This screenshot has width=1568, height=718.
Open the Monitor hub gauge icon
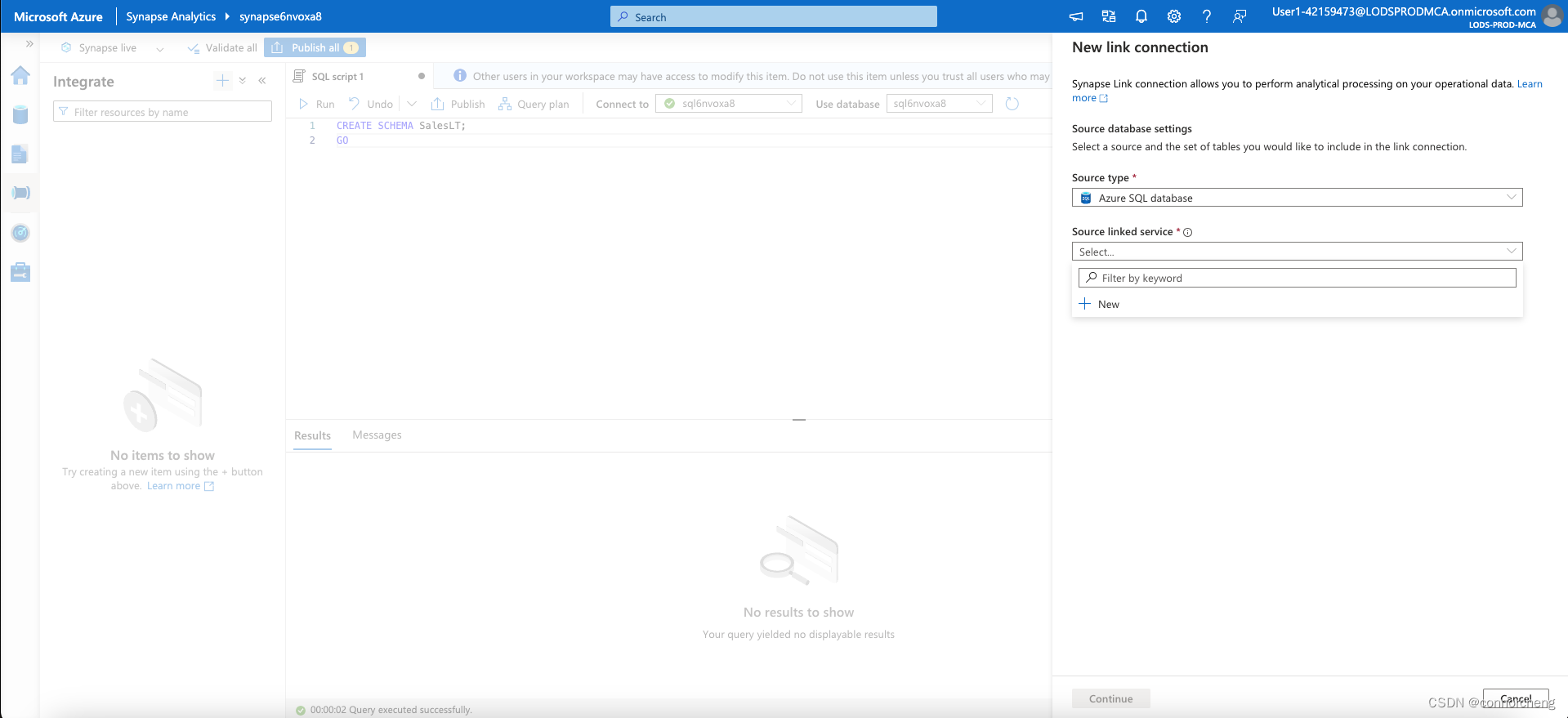pos(20,233)
